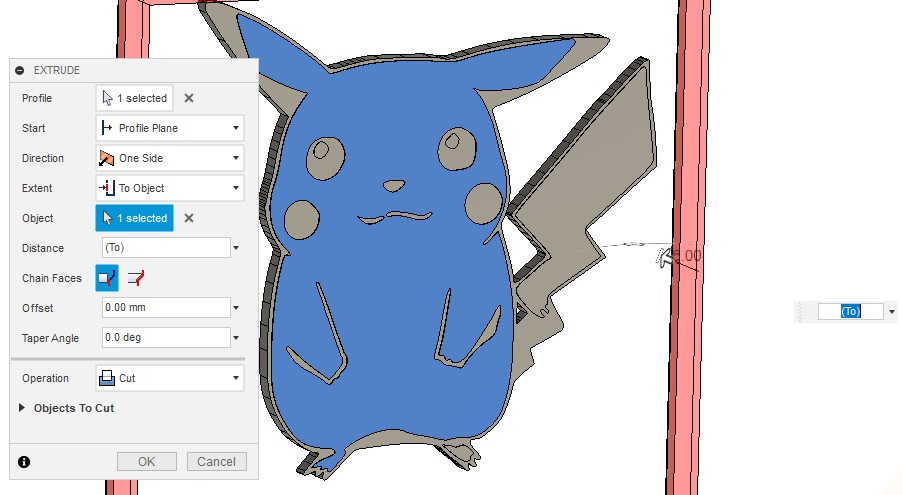Click the floating '(To)' distance input

coord(851,311)
